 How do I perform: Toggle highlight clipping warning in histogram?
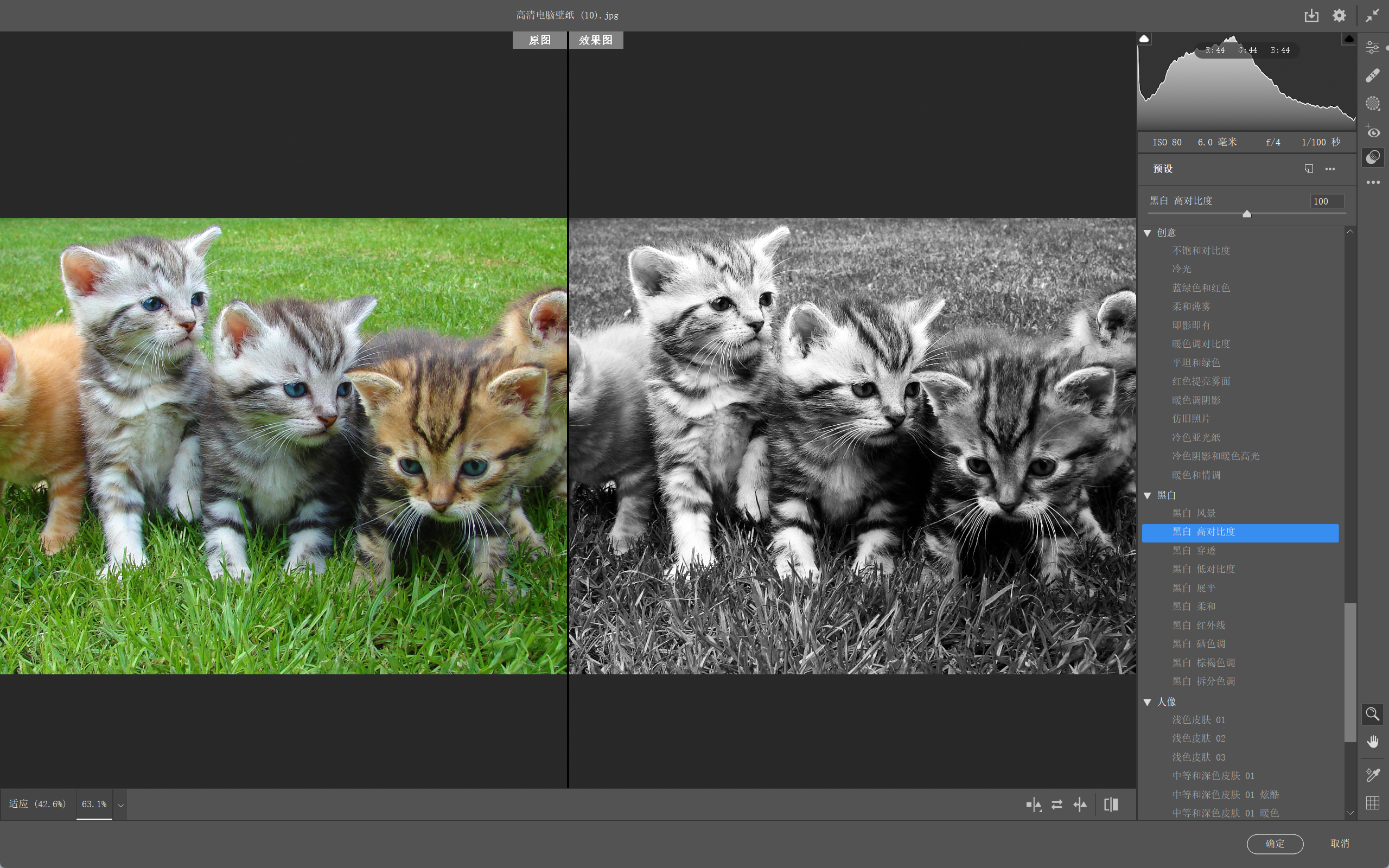[1348, 39]
